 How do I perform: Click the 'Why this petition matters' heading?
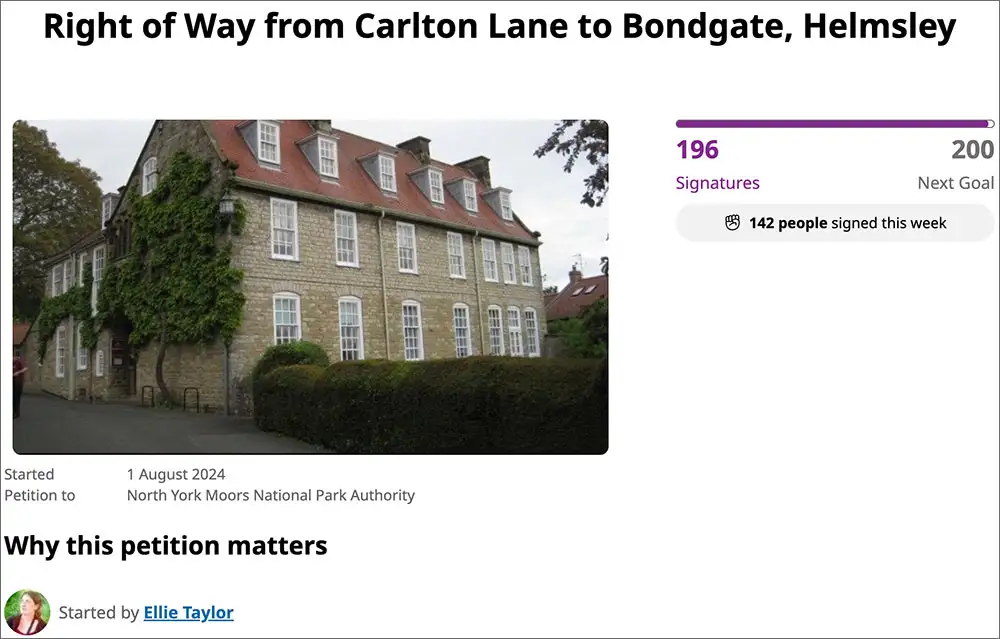[166, 546]
